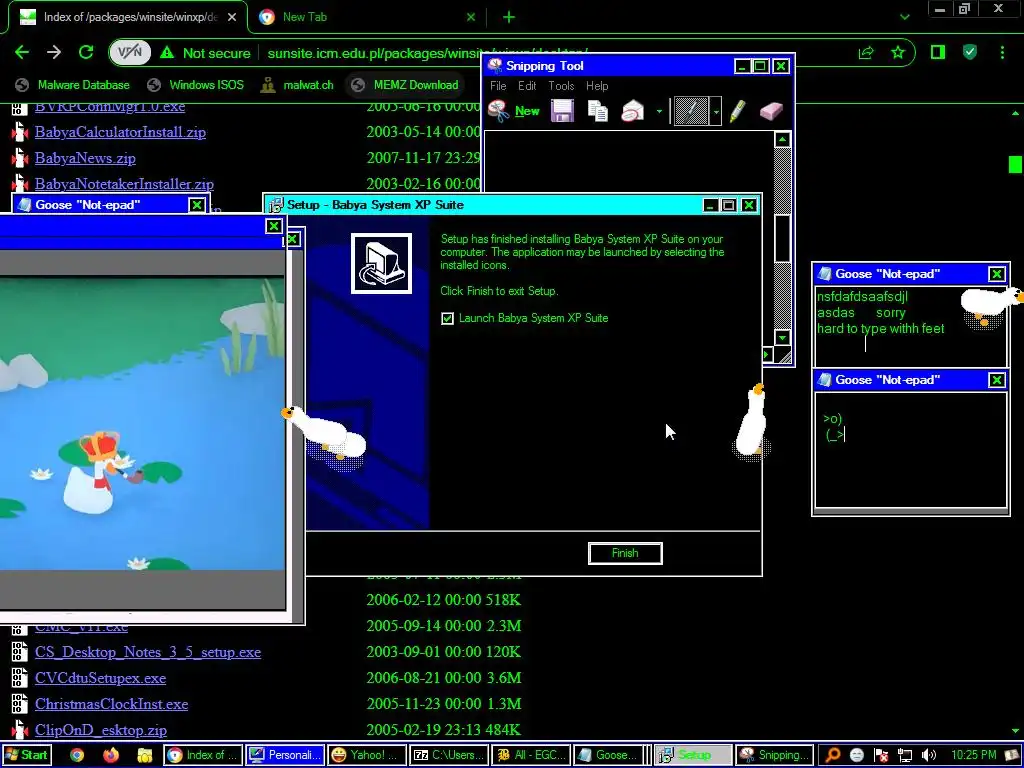
Task: Launch Firefox from the taskbar quick launch
Action: [111, 755]
